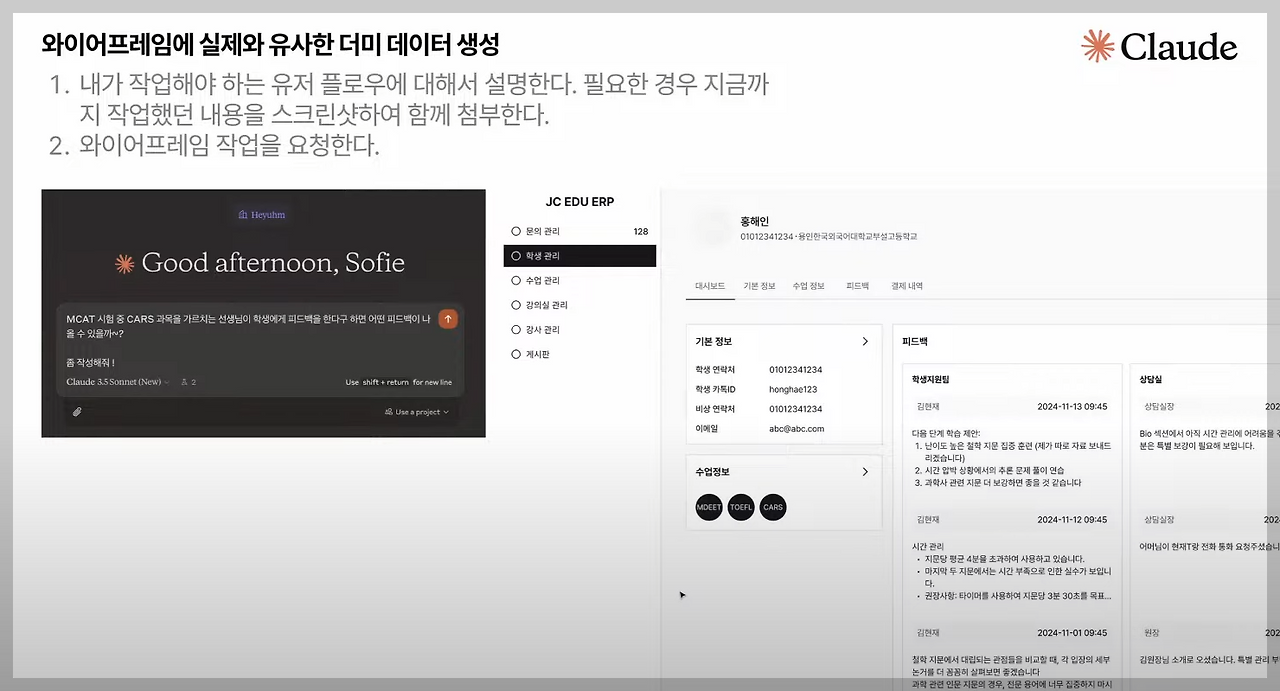The width and height of the screenshot is (1280, 691).
Task: Click the 피드백 panel heading
Action: coord(915,341)
